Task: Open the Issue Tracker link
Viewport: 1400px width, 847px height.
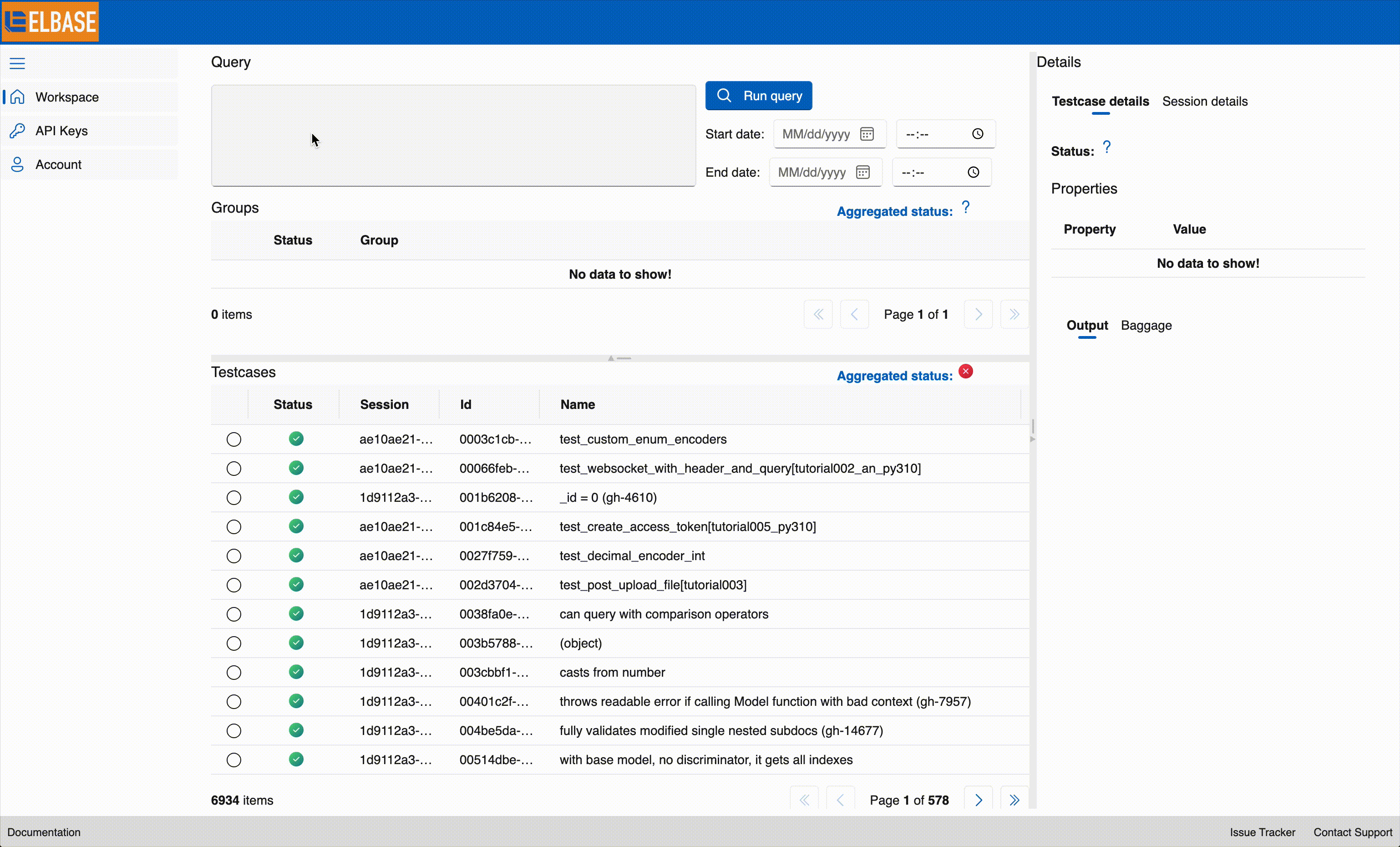Action: [x=1262, y=832]
